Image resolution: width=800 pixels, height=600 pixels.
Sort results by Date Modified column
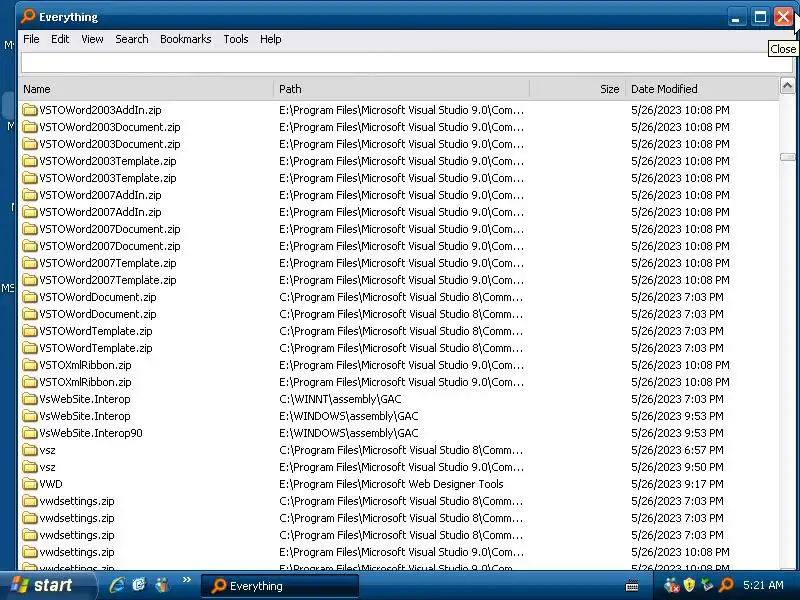point(702,89)
